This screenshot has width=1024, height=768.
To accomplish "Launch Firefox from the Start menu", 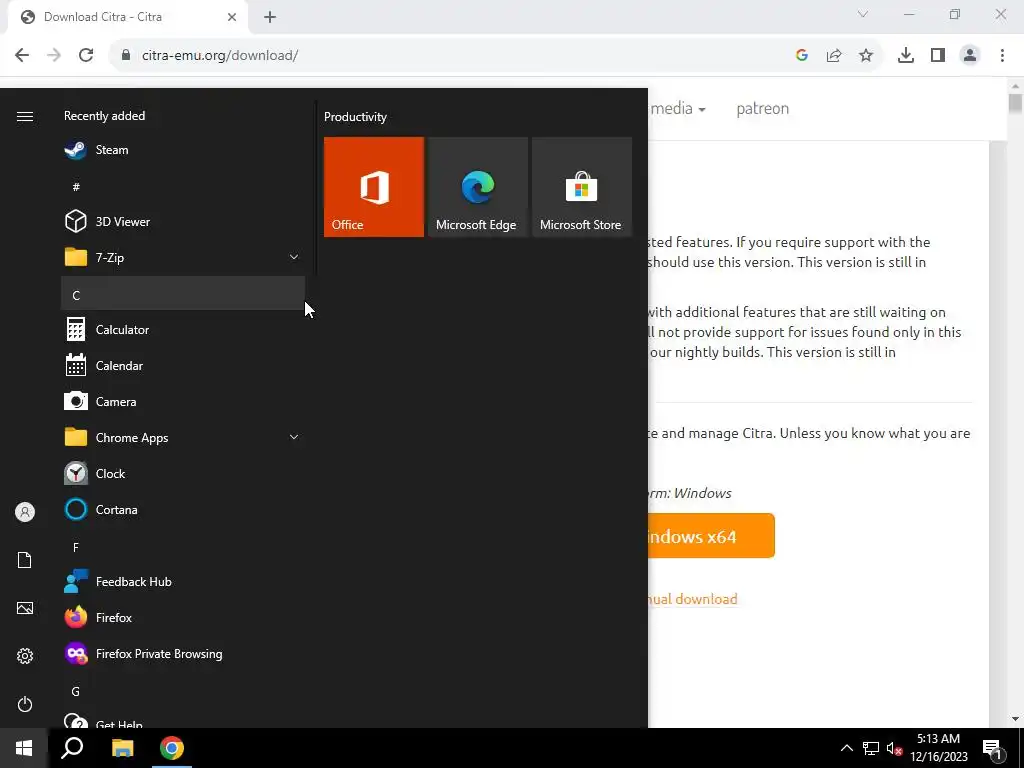I will [x=183, y=617].
